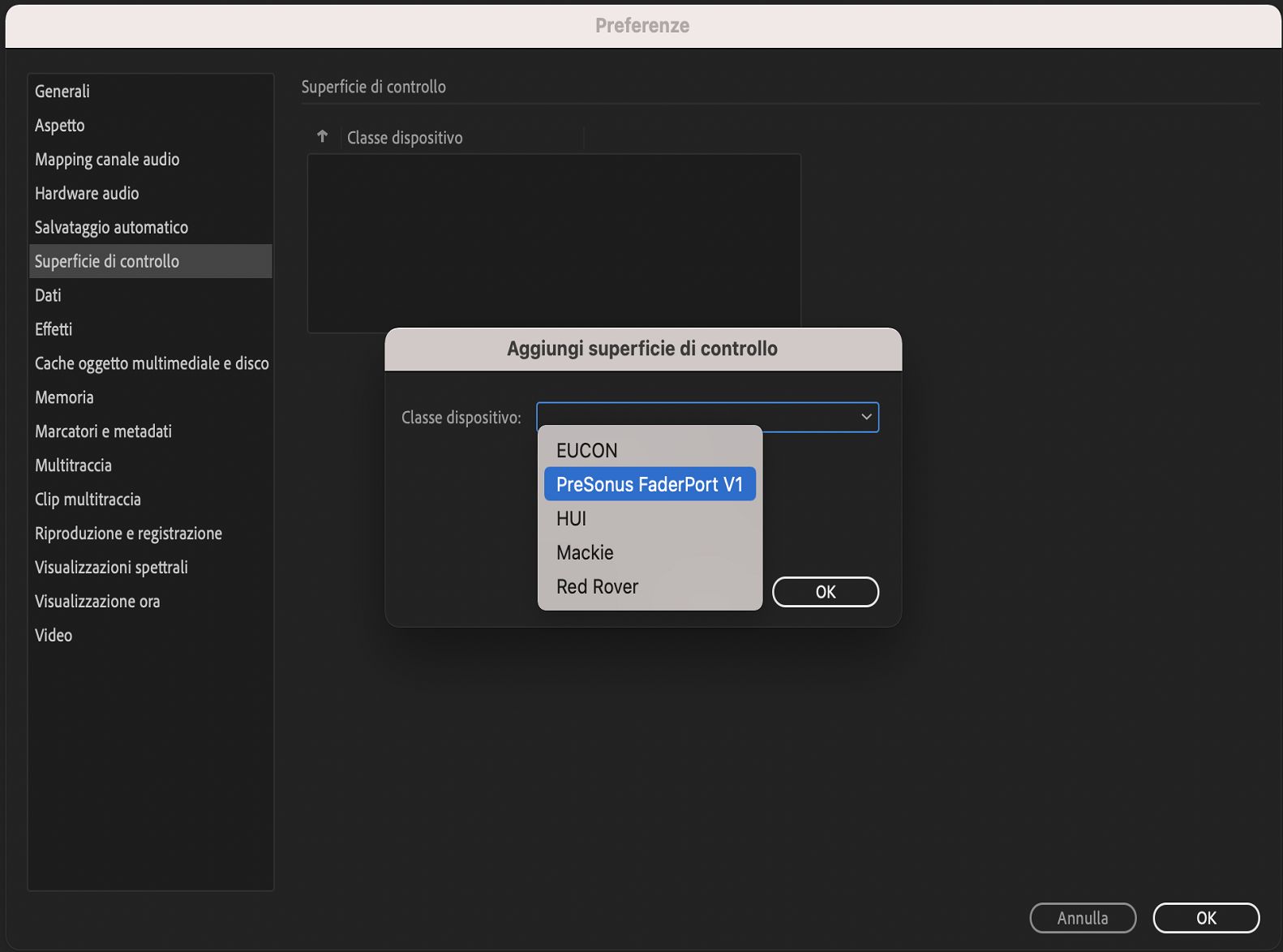Select PreSonus FaderPort V1 option
Viewport: 1283px width, 952px height.
[x=650, y=484]
